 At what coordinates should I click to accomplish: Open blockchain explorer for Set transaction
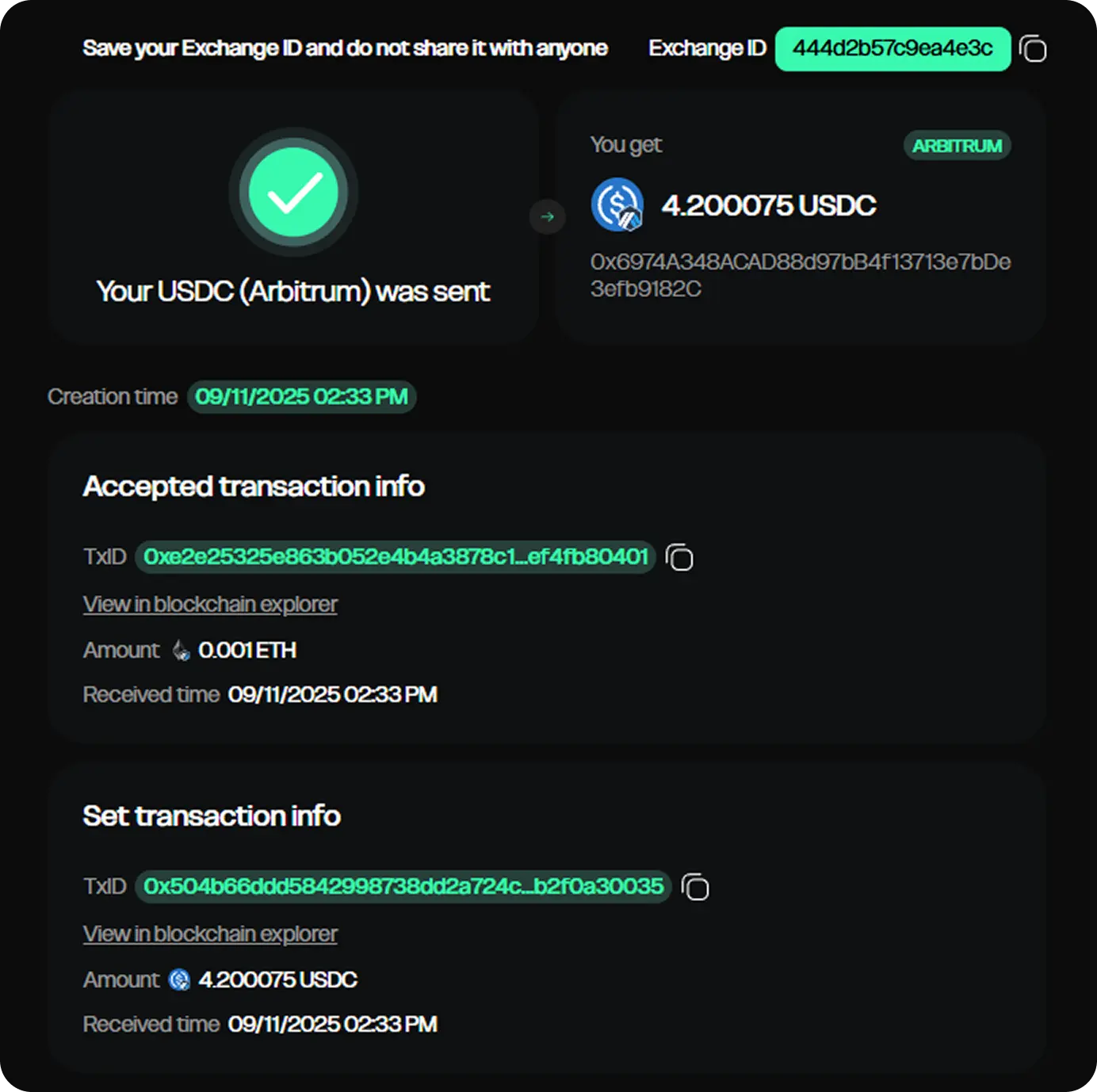[x=210, y=934]
